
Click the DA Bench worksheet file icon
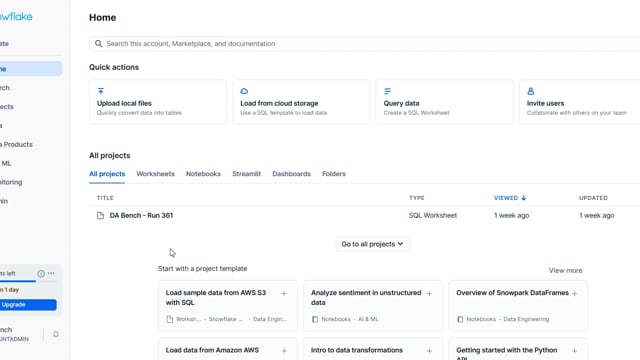[x=100, y=215]
